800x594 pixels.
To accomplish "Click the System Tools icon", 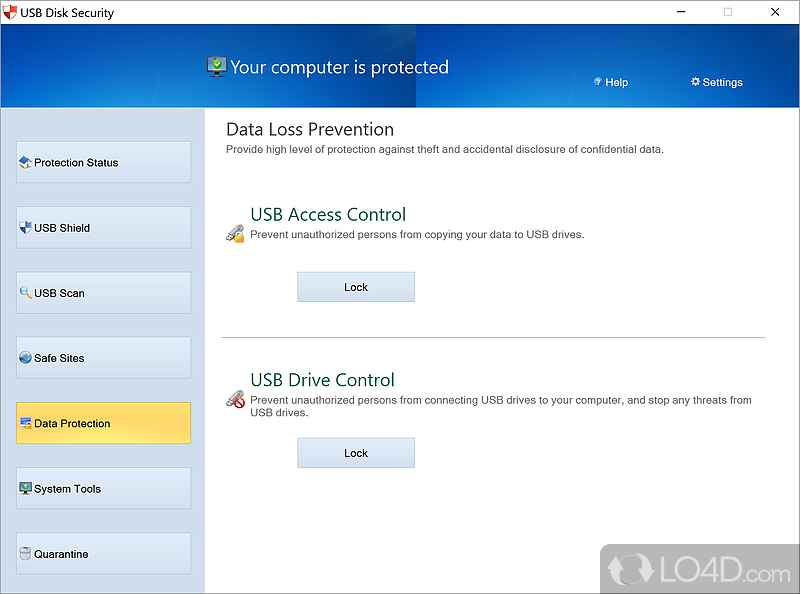I will (26, 489).
